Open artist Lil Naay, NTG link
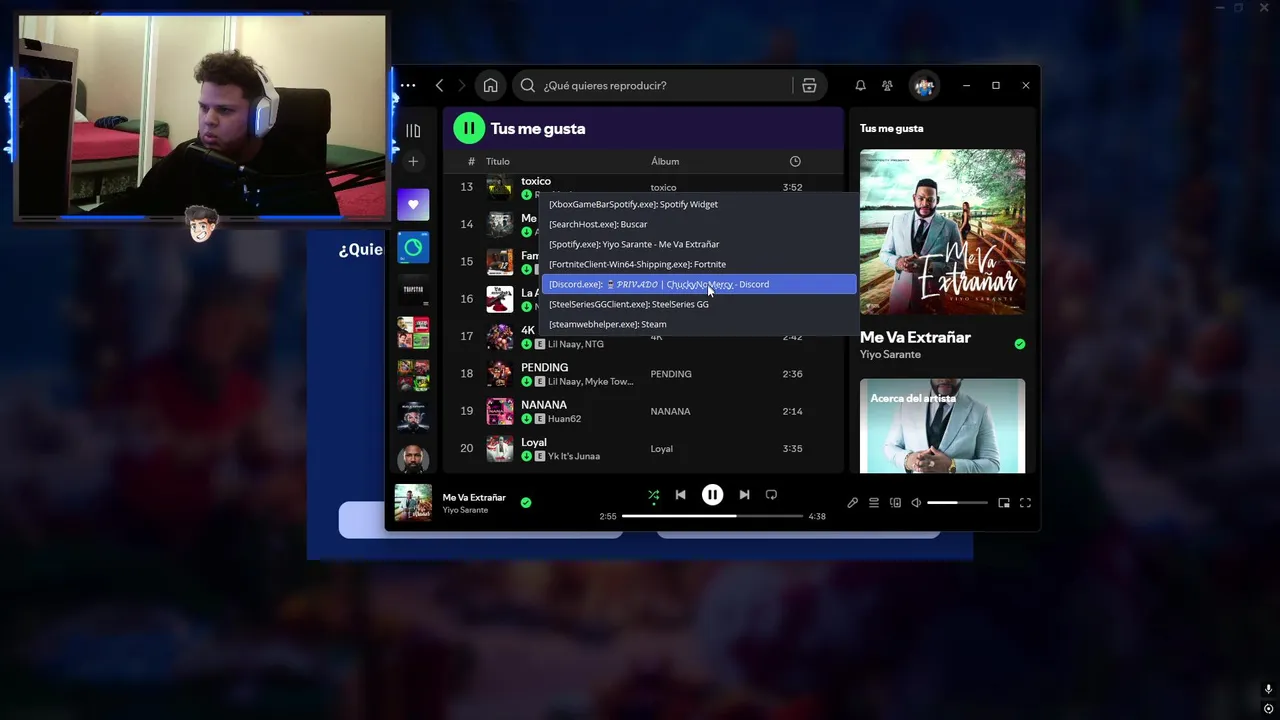The image size is (1280, 720). click(576, 344)
